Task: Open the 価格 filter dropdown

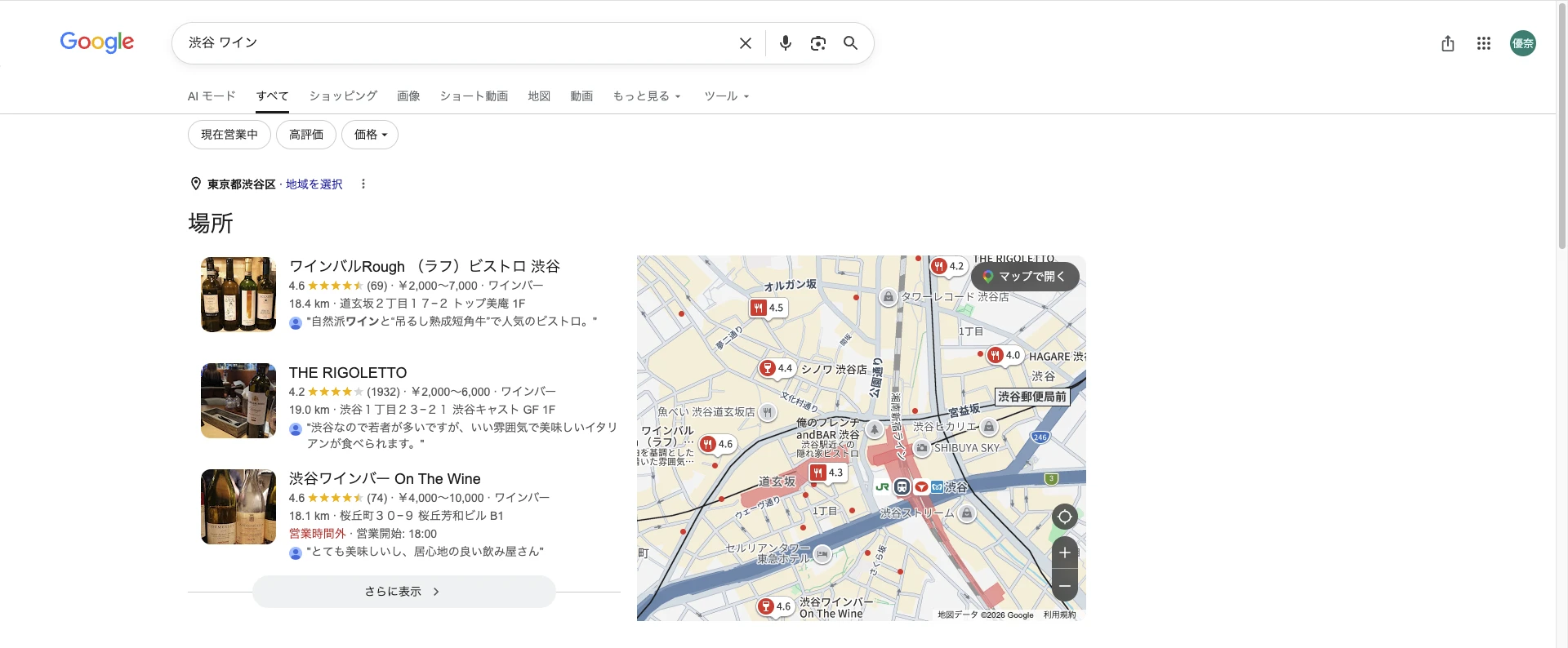Action: pyautogui.click(x=370, y=135)
